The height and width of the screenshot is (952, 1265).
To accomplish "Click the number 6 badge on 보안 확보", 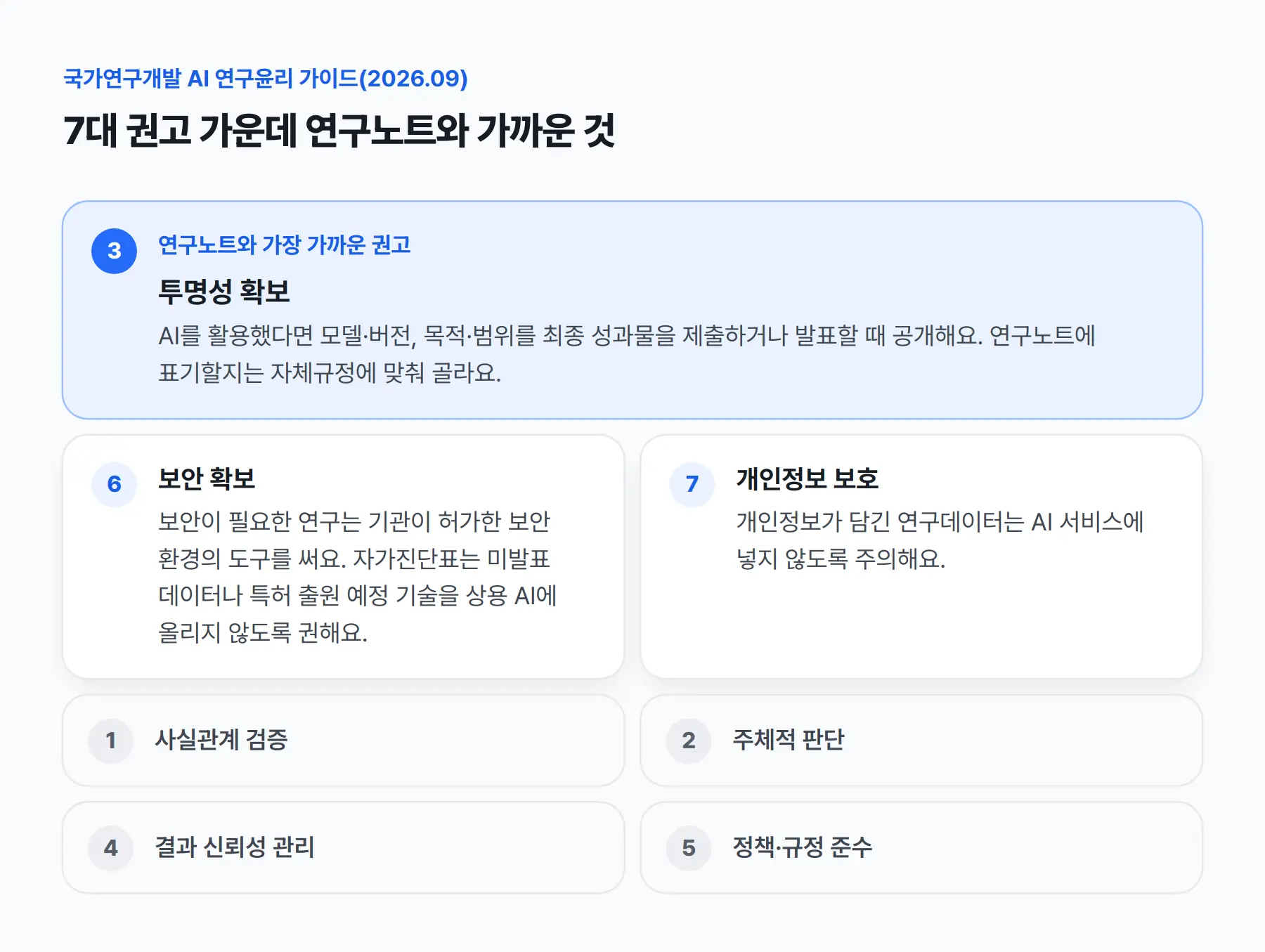I will click(114, 484).
